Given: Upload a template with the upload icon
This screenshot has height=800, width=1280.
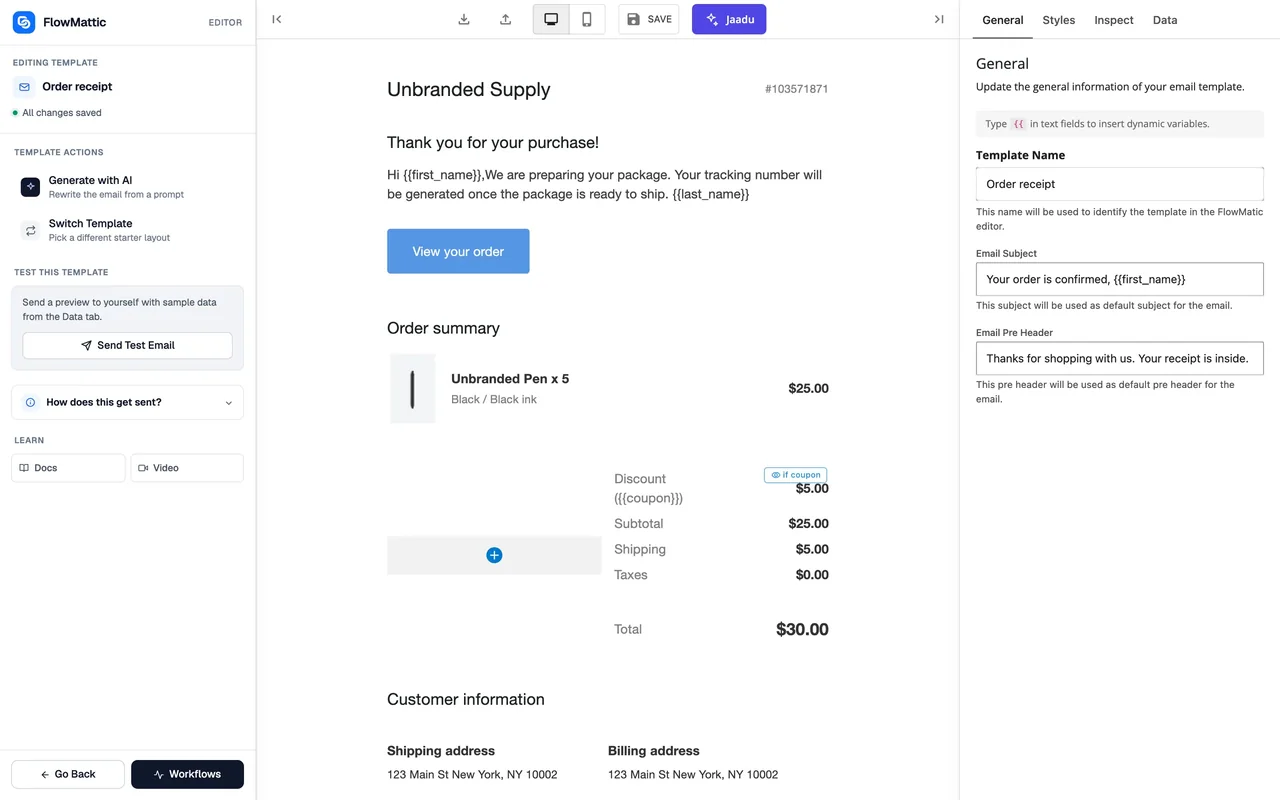Looking at the screenshot, I should (x=506, y=19).
